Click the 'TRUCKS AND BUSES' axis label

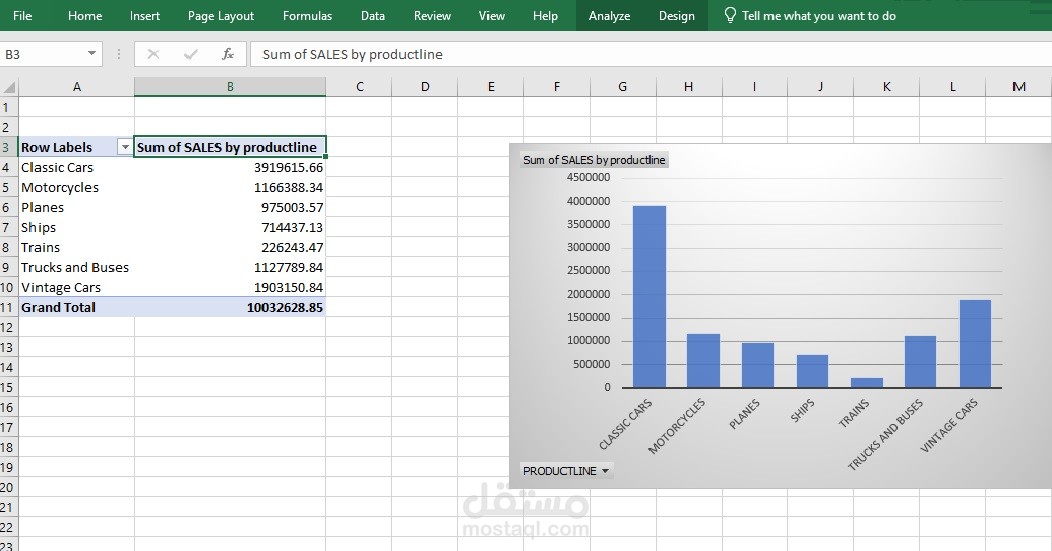point(886,434)
